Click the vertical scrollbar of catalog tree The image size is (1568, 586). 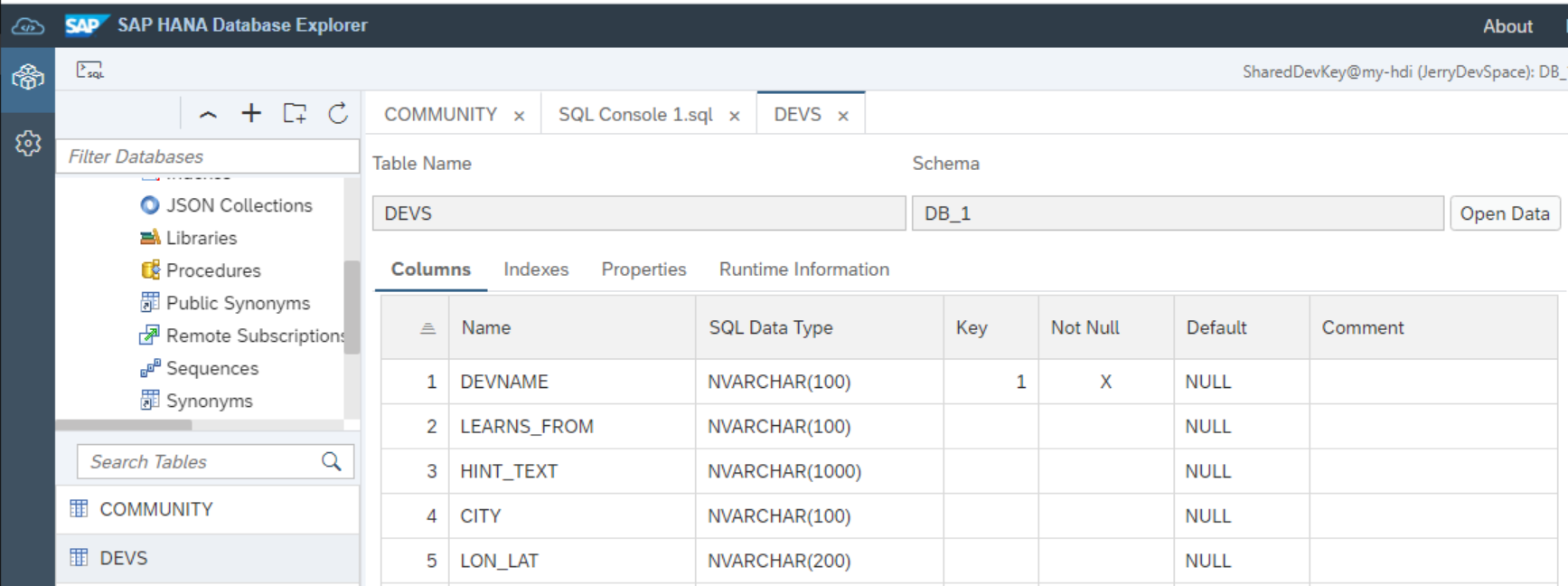click(352, 307)
